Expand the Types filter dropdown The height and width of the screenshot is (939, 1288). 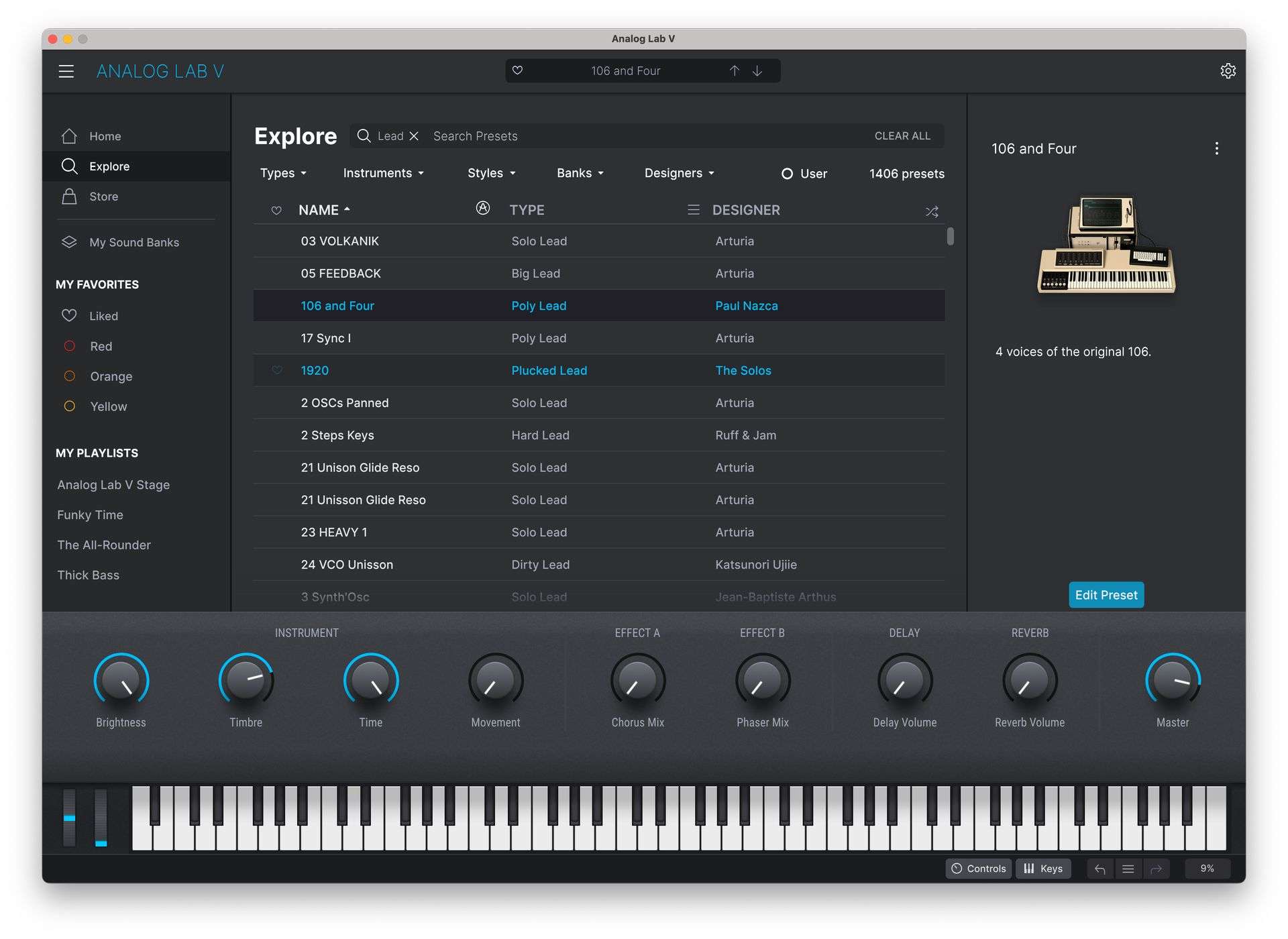283,173
